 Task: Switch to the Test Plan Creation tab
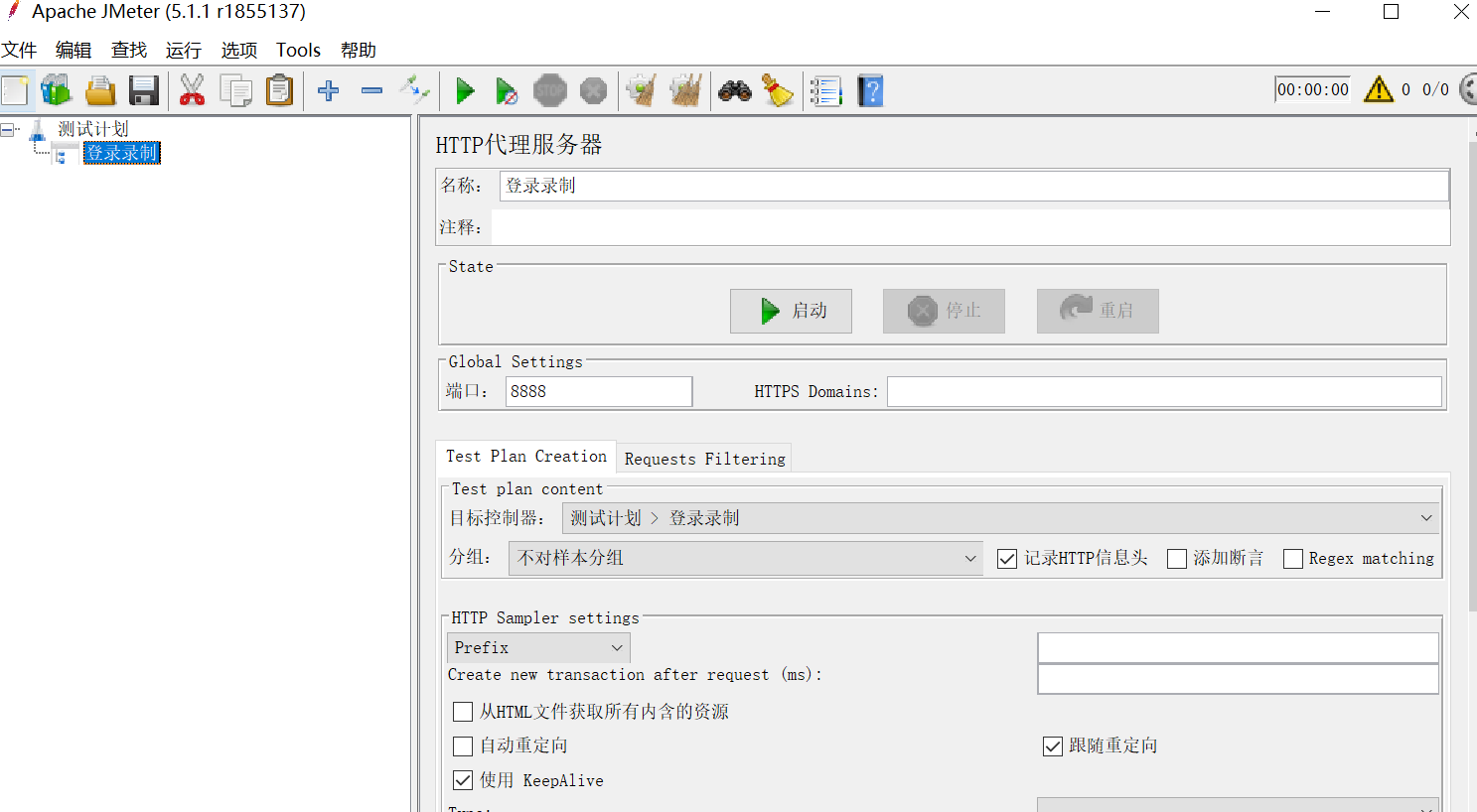(x=526, y=457)
